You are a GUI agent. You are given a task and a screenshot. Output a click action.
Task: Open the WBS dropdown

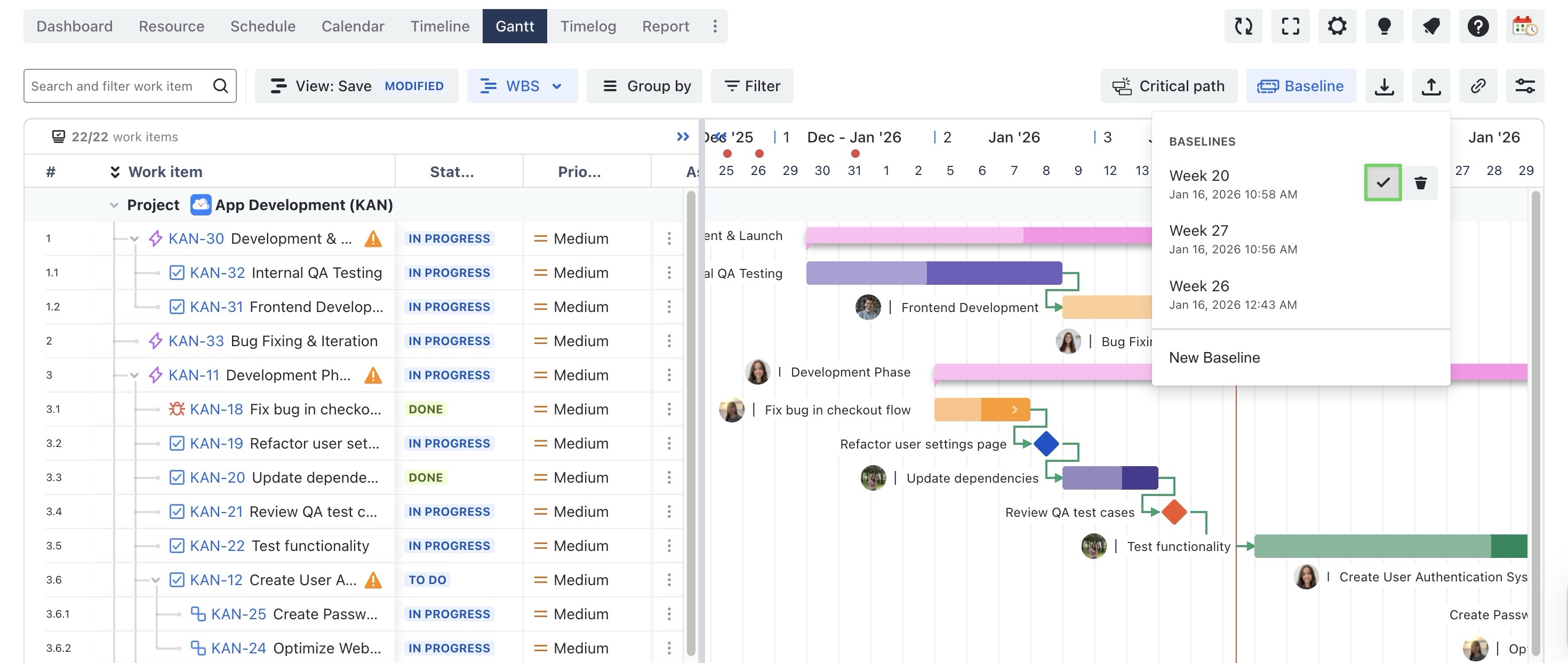[522, 86]
